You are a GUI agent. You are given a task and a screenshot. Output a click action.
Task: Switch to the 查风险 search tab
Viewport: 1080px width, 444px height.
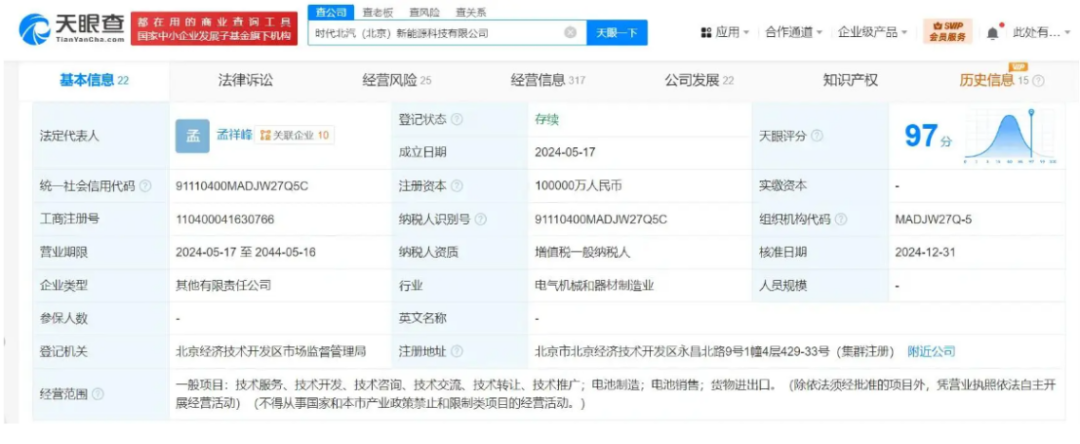(x=424, y=12)
